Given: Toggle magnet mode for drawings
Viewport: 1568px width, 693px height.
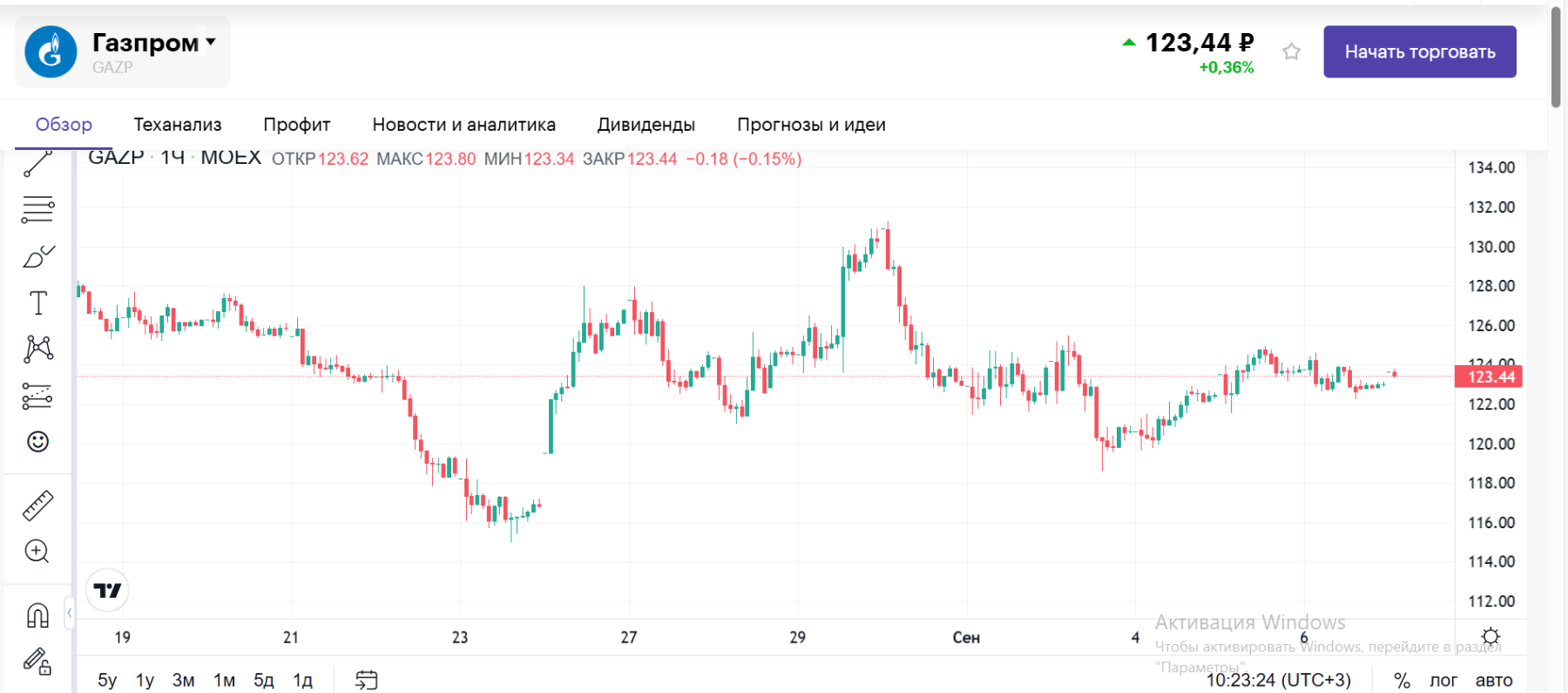Looking at the screenshot, I should (37, 615).
